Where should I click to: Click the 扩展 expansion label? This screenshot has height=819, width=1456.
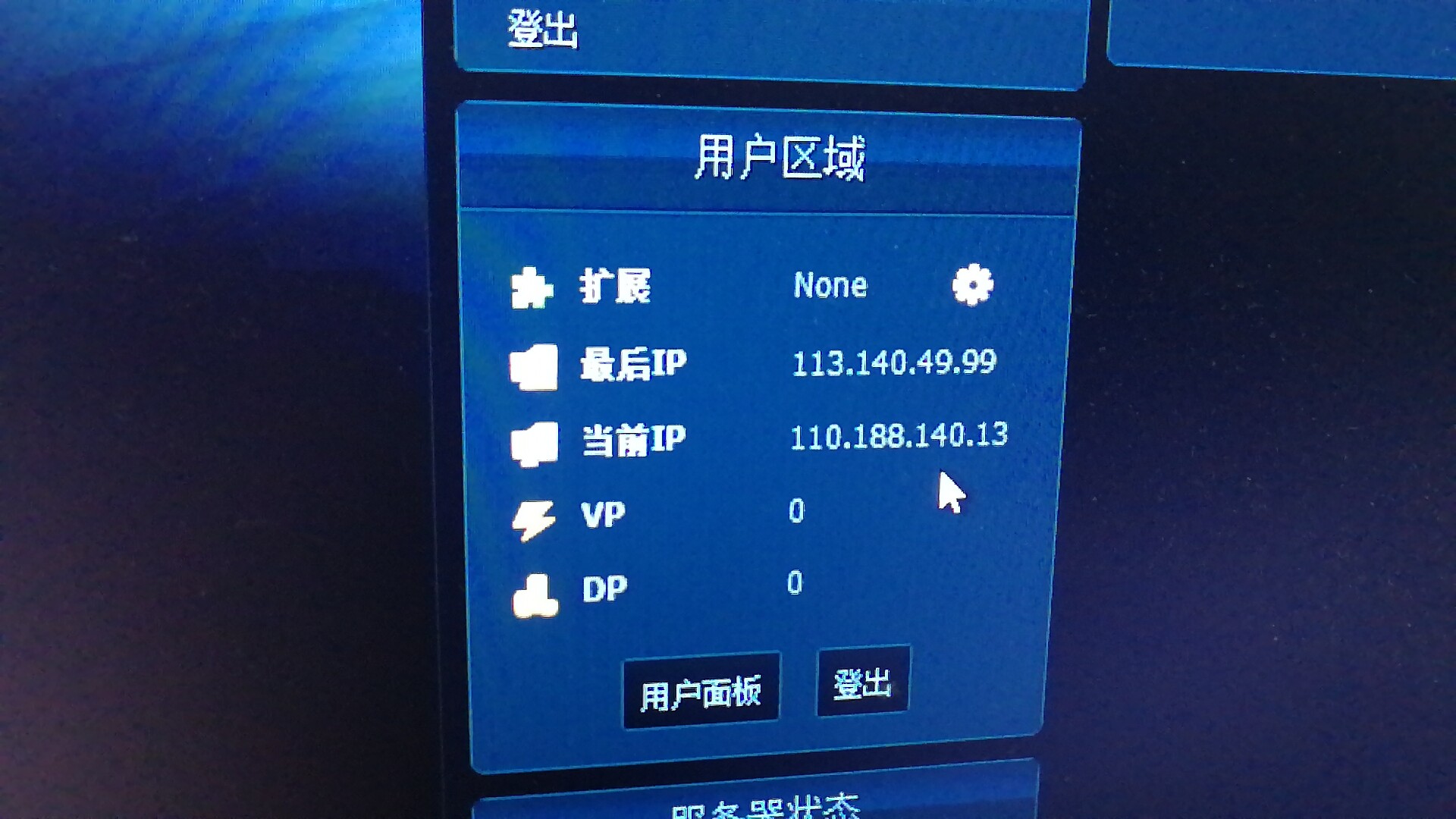coord(615,286)
